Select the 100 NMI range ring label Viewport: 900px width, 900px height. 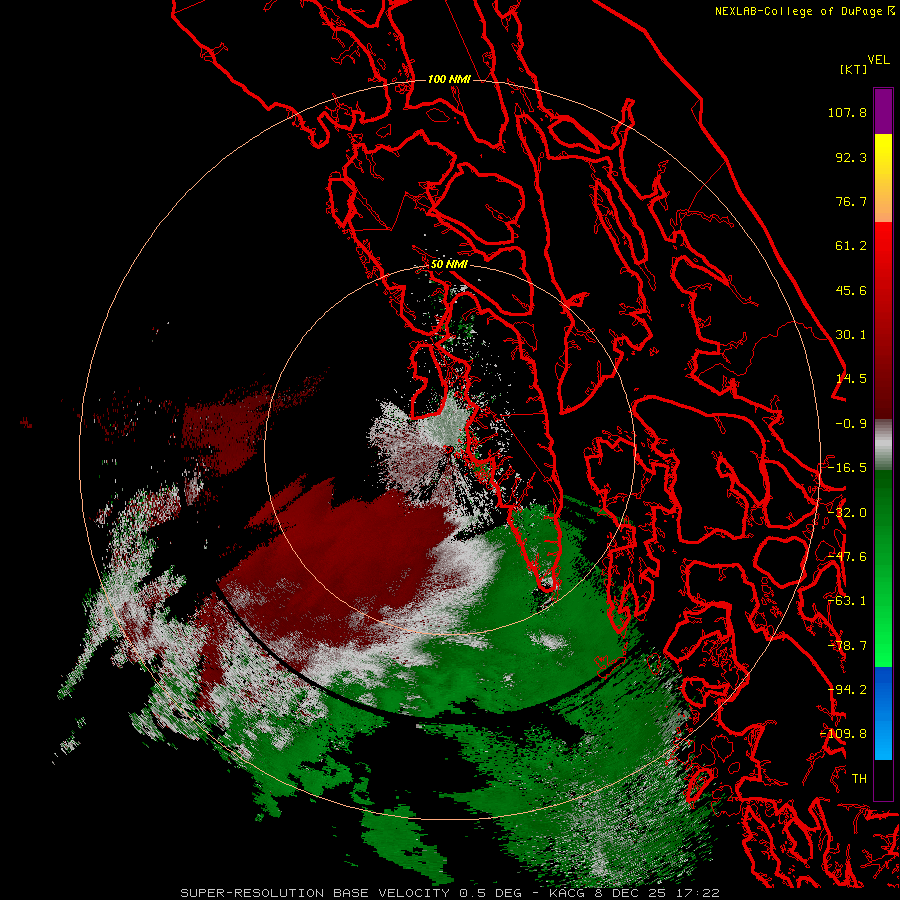tap(449, 79)
